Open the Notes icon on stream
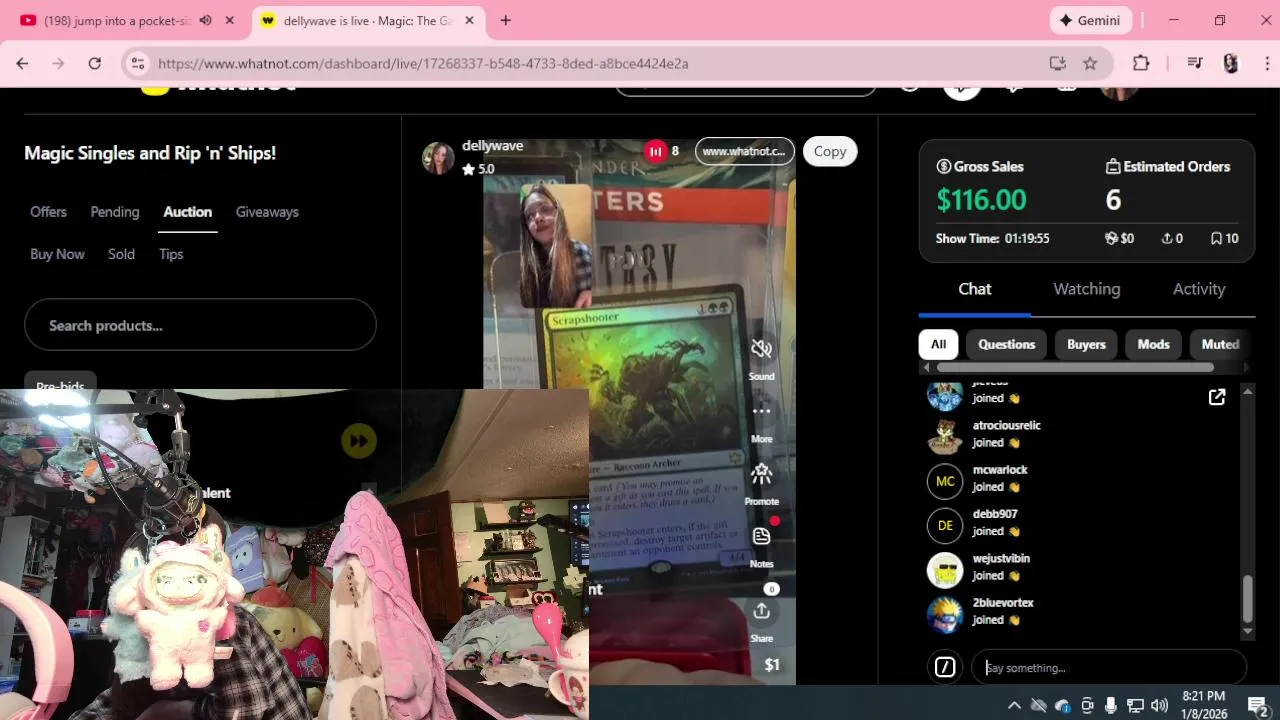 761,536
